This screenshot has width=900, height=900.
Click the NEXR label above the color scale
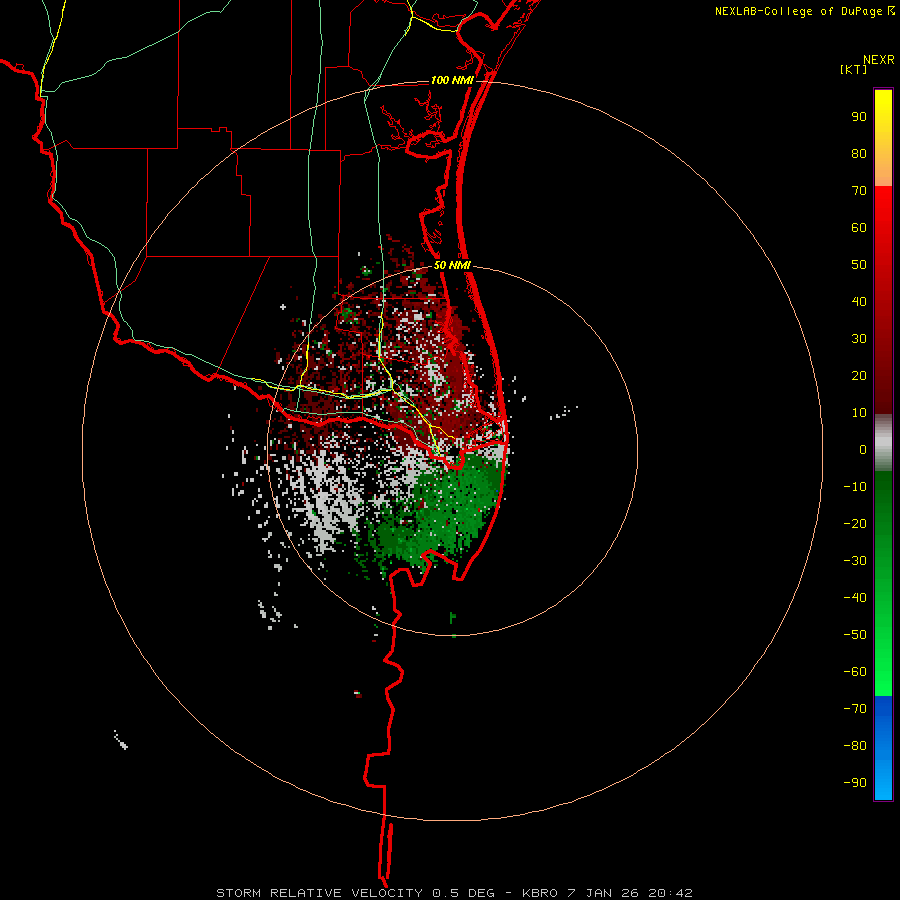(879, 60)
